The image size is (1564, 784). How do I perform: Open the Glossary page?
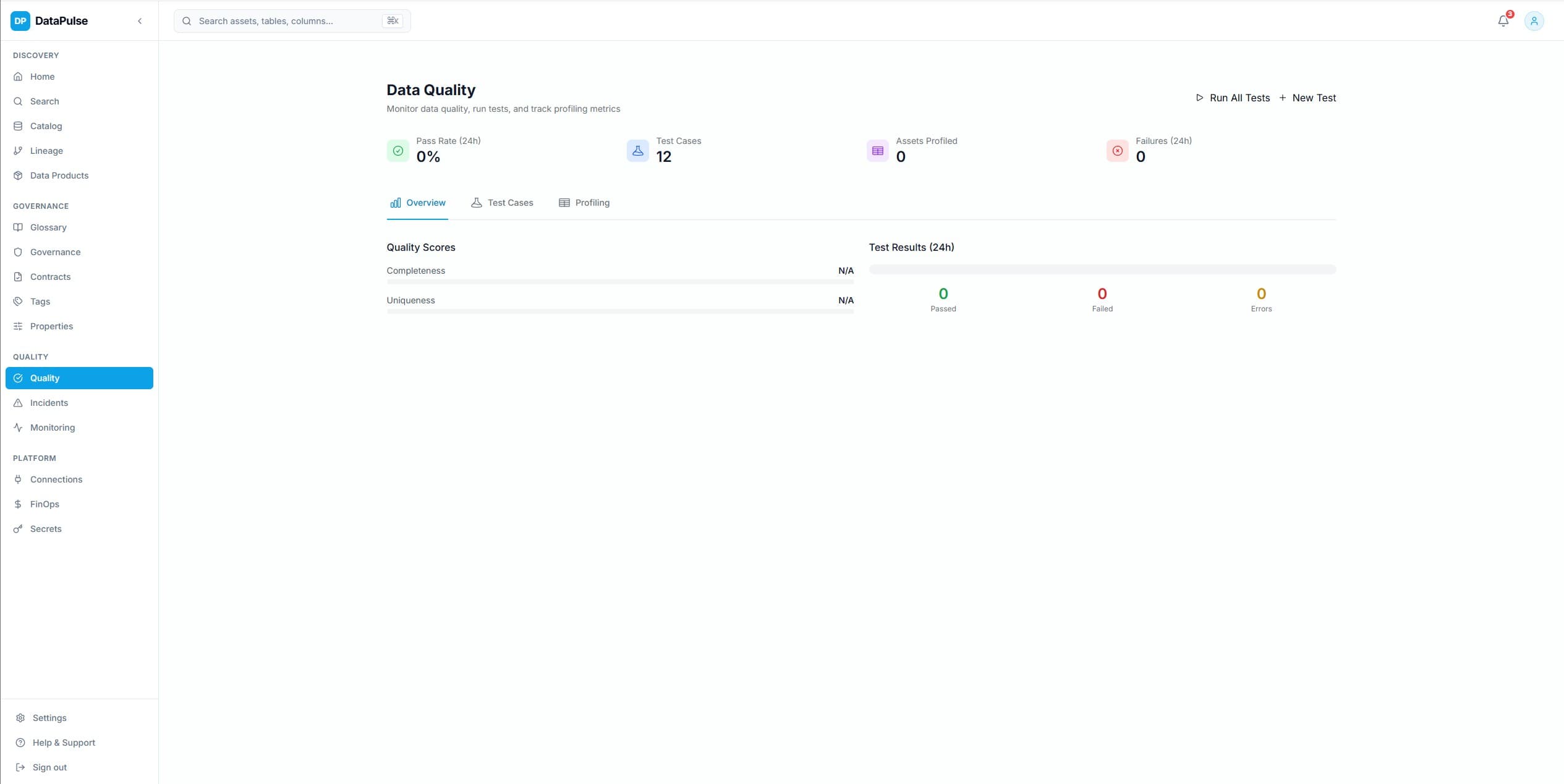[48, 227]
